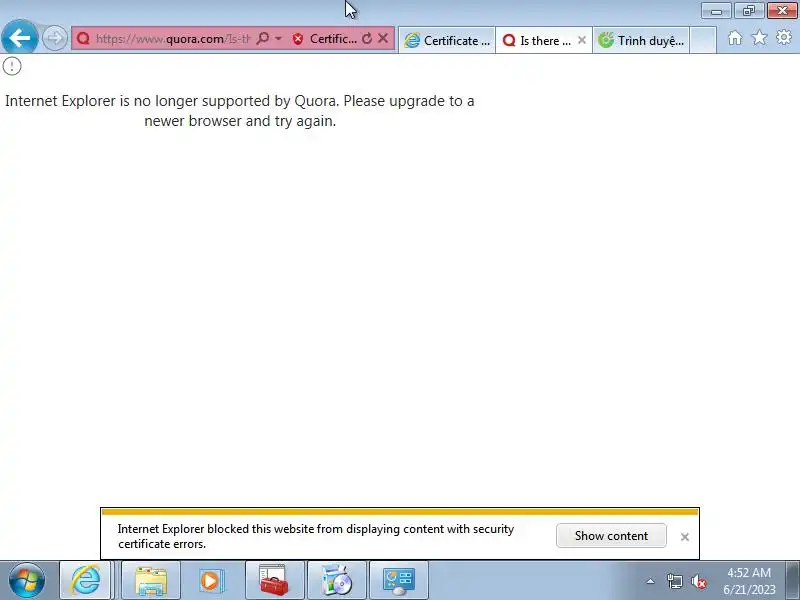
Task: Open the software disc taskbar icon
Action: pyautogui.click(x=337, y=580)
